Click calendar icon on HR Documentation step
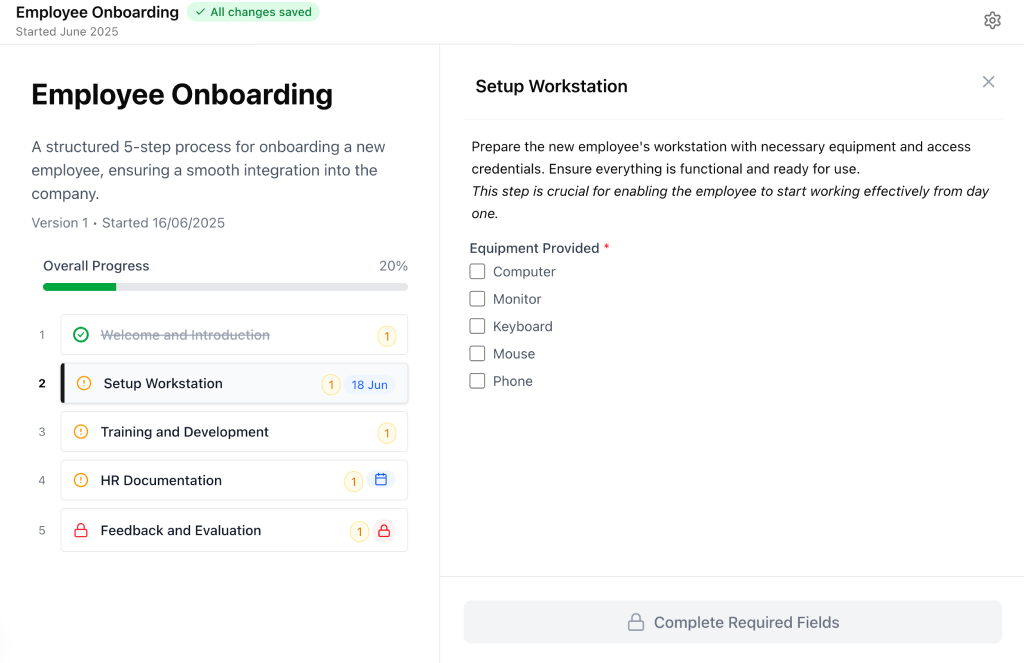 [381, 480]
